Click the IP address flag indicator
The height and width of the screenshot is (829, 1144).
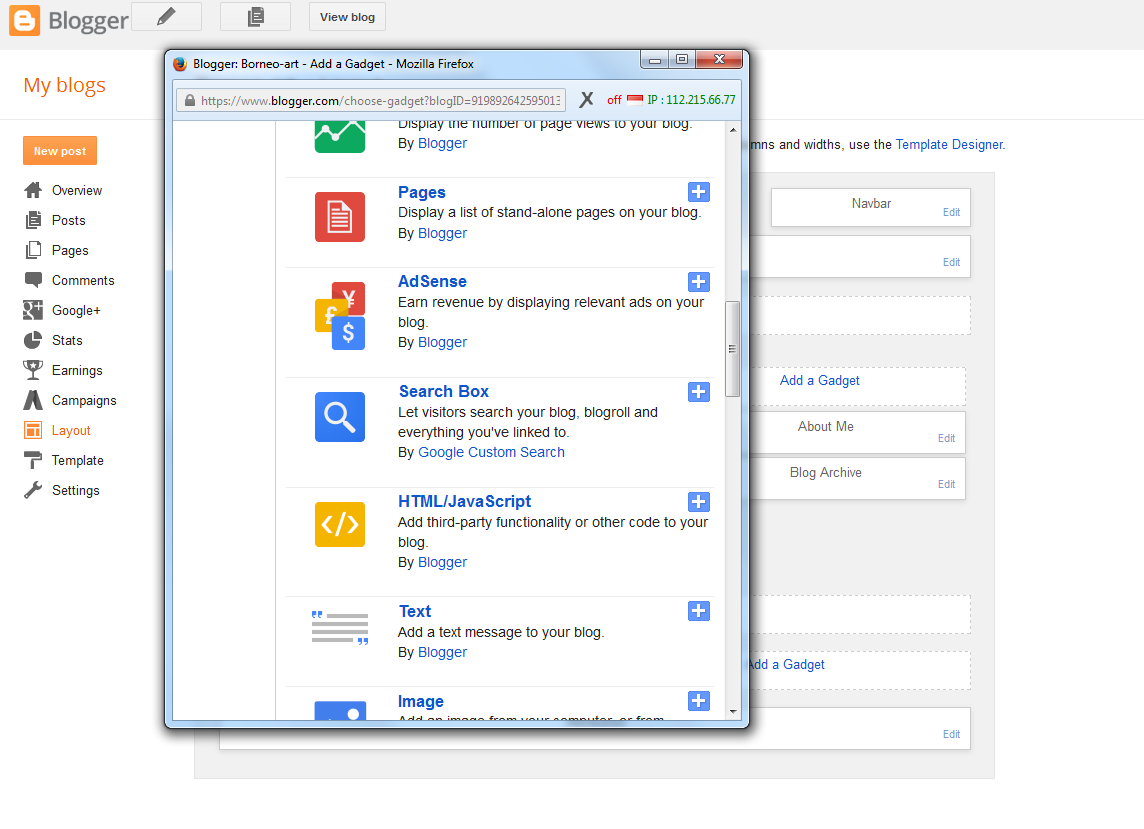coord(635,100)
